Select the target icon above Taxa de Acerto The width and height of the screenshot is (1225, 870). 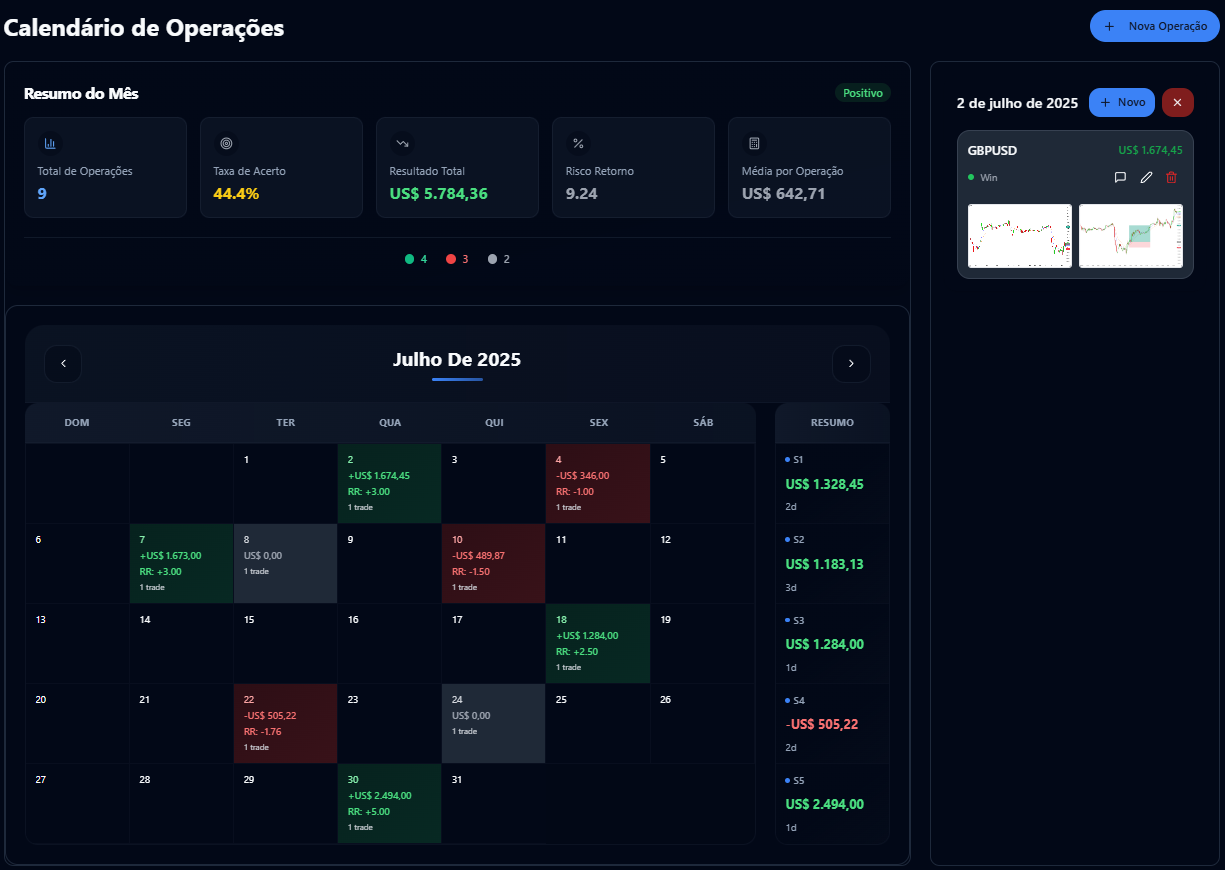(225, 143)
